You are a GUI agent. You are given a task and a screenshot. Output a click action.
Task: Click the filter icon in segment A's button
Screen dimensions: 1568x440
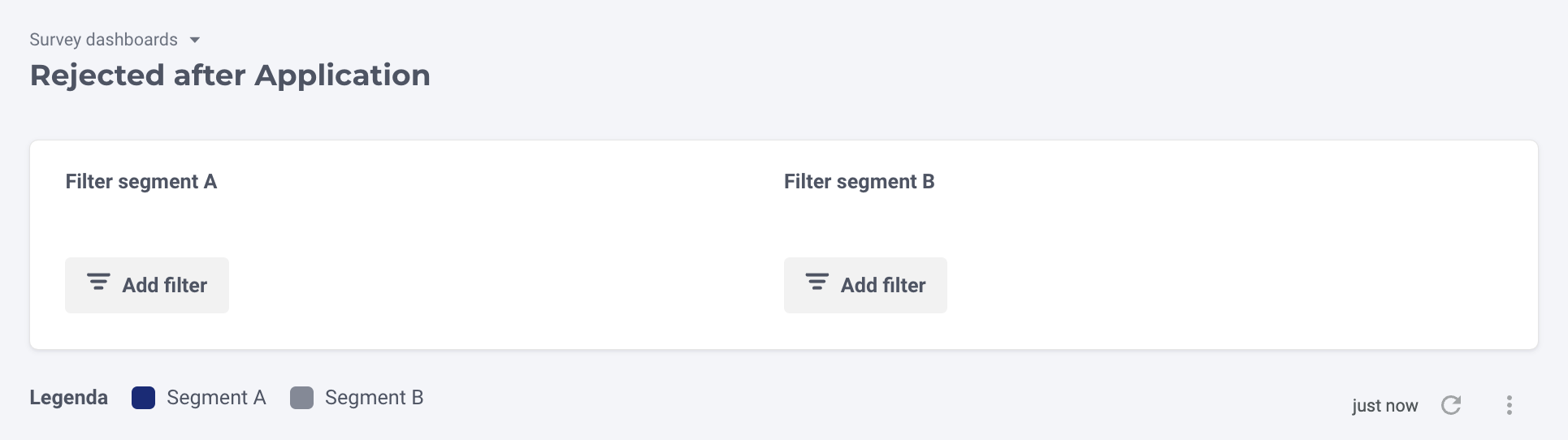[x=98, y=283]
